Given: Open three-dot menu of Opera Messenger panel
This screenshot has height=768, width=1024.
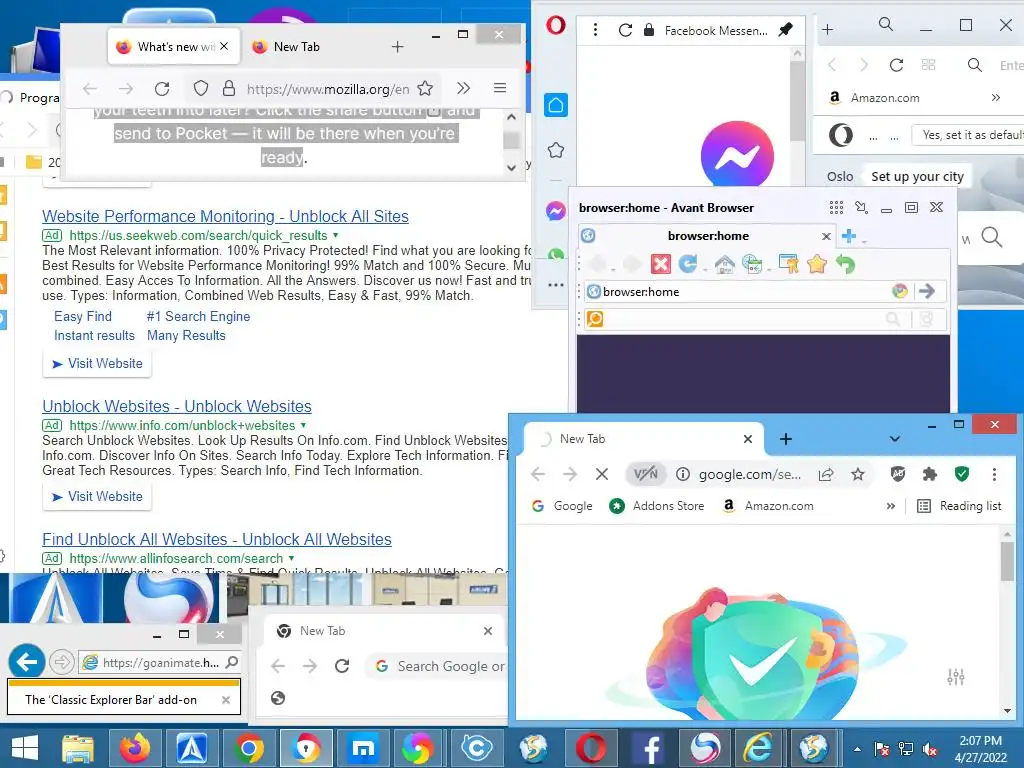Looking at the screenshot, I should coord(595,29).
